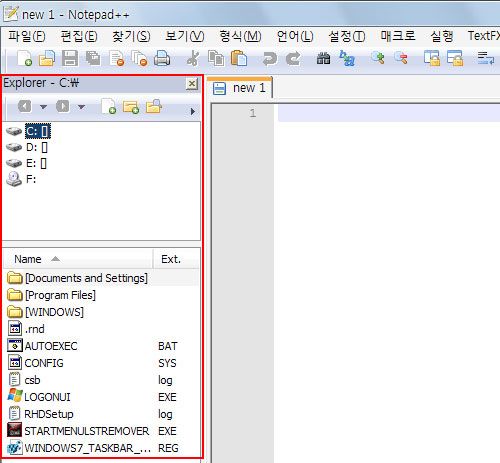This screenshot has height=463, width=500.
Task: Go back in Explorer panel history
Action: tap(25, 107)
